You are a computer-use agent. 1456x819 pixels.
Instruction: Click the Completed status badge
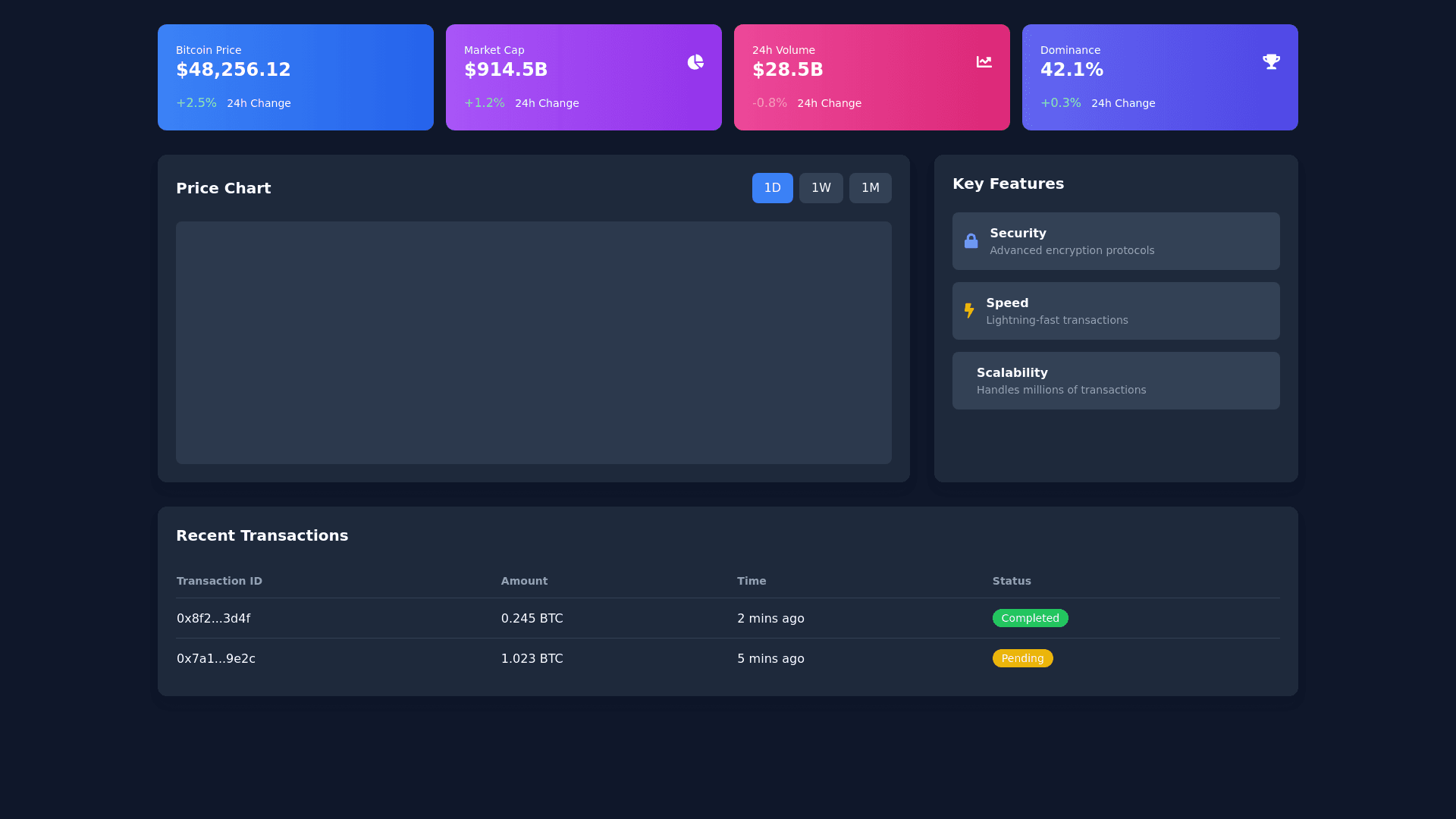(1030, 618)
